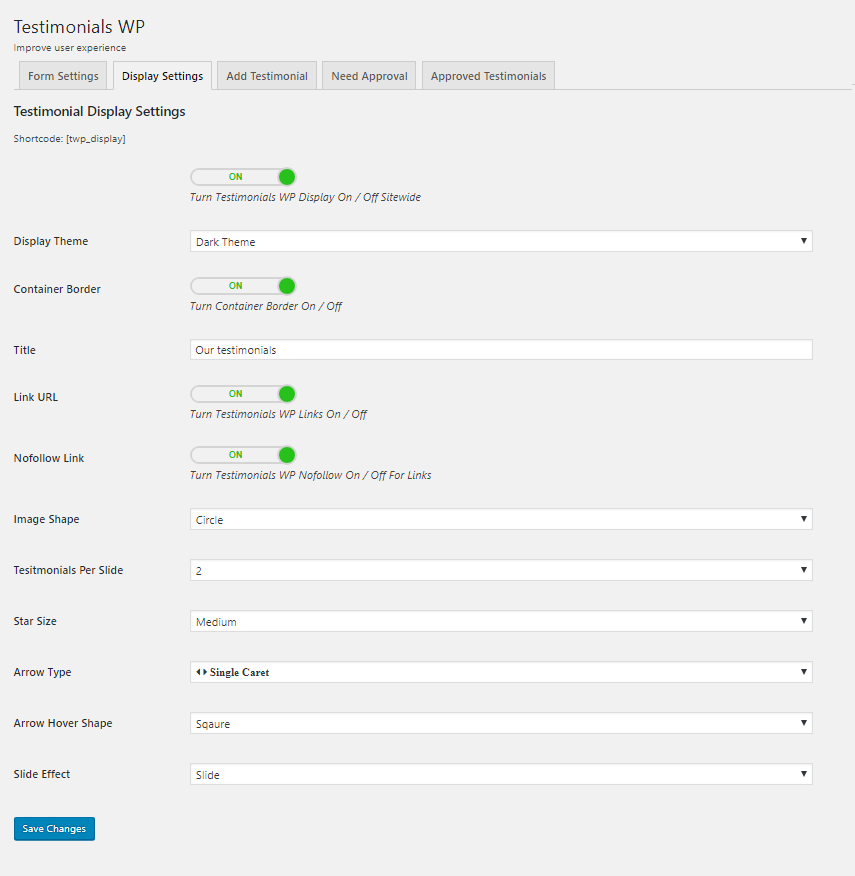Click the Testimonials WP page title
Viewport: 855px width, 876px height.
click(x=79, y=27)
